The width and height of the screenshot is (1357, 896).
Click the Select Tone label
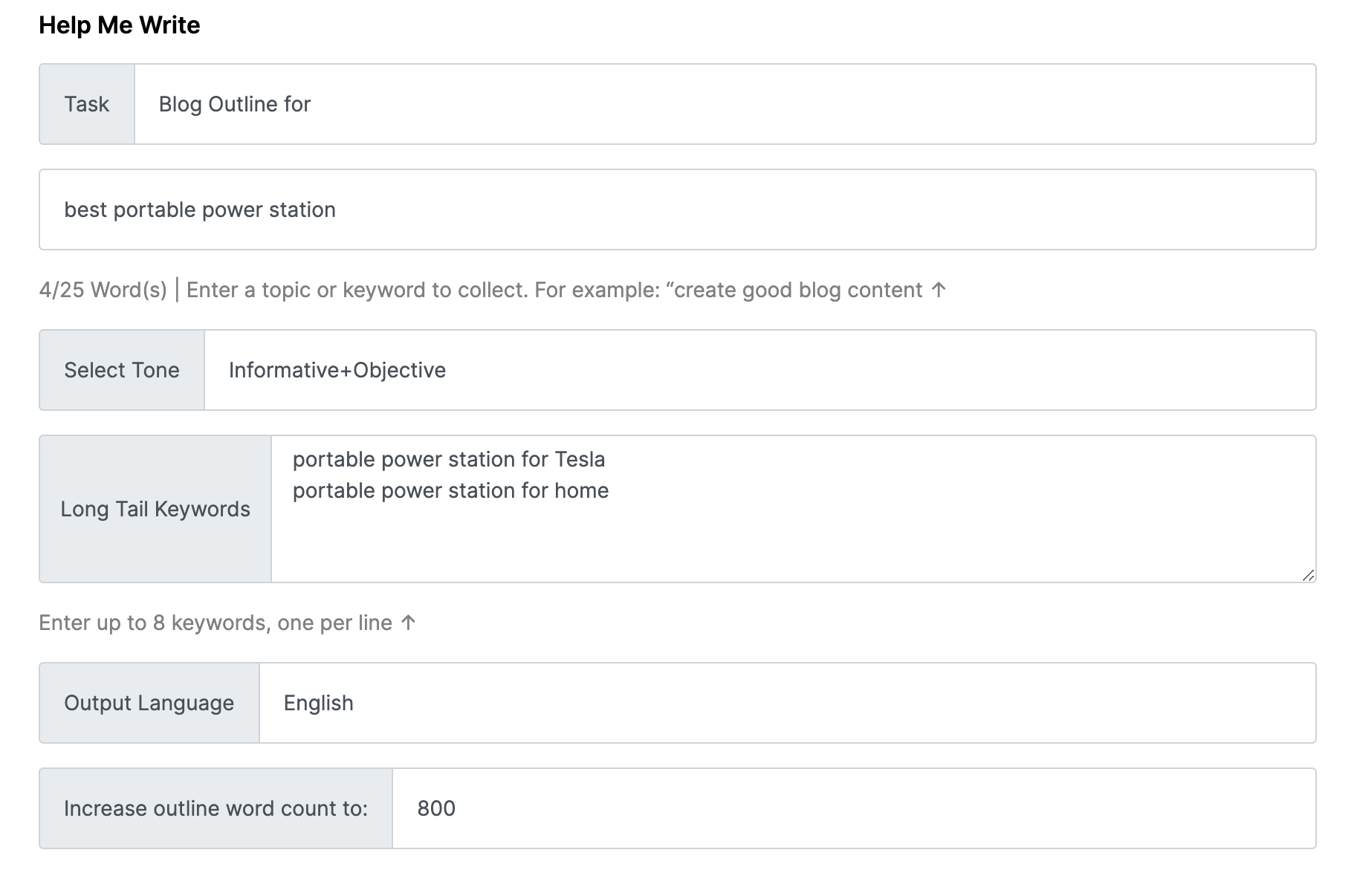point(122,370)
